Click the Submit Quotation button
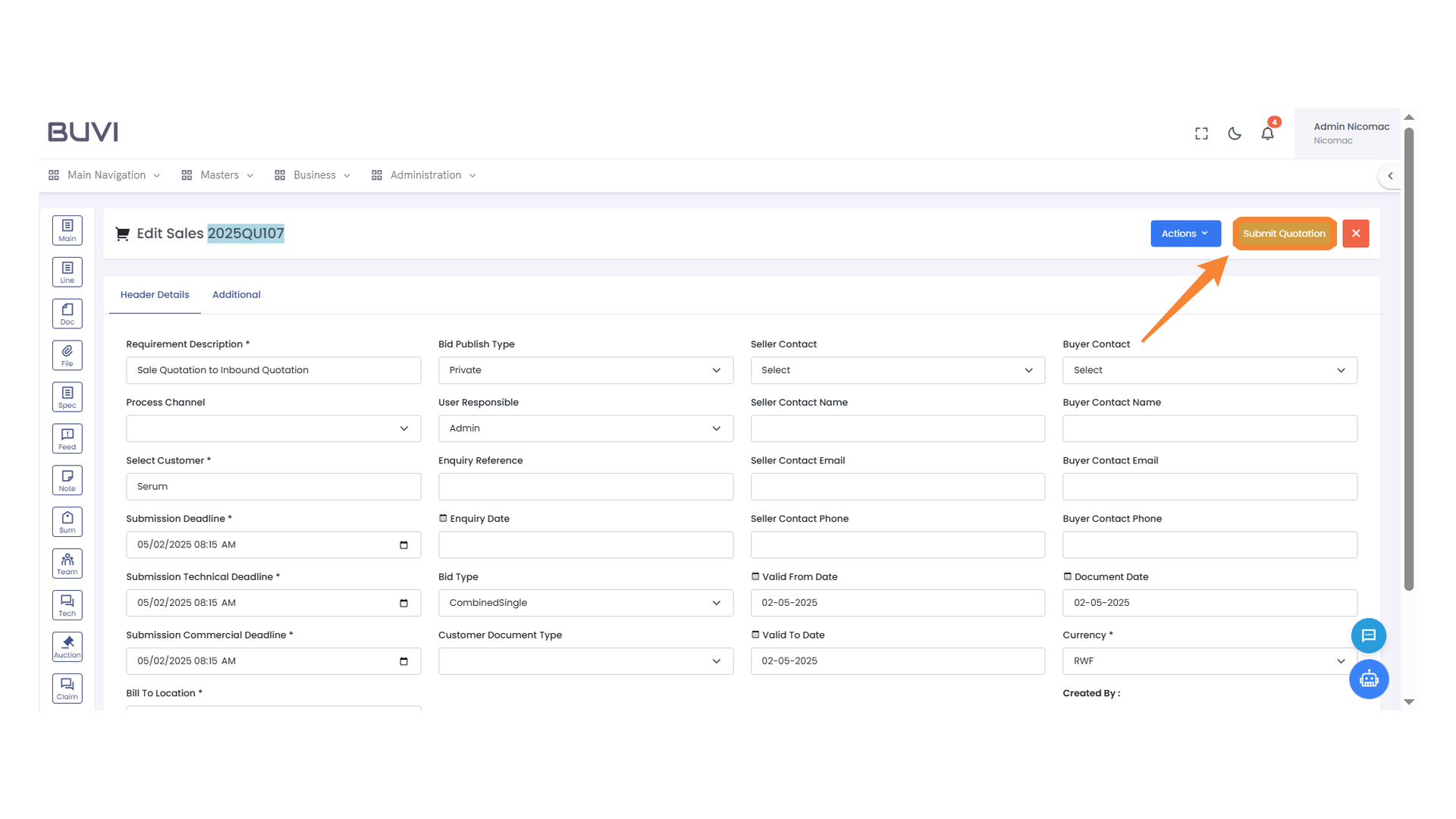Screen dimensions: 1456x819 [1284, 234]
